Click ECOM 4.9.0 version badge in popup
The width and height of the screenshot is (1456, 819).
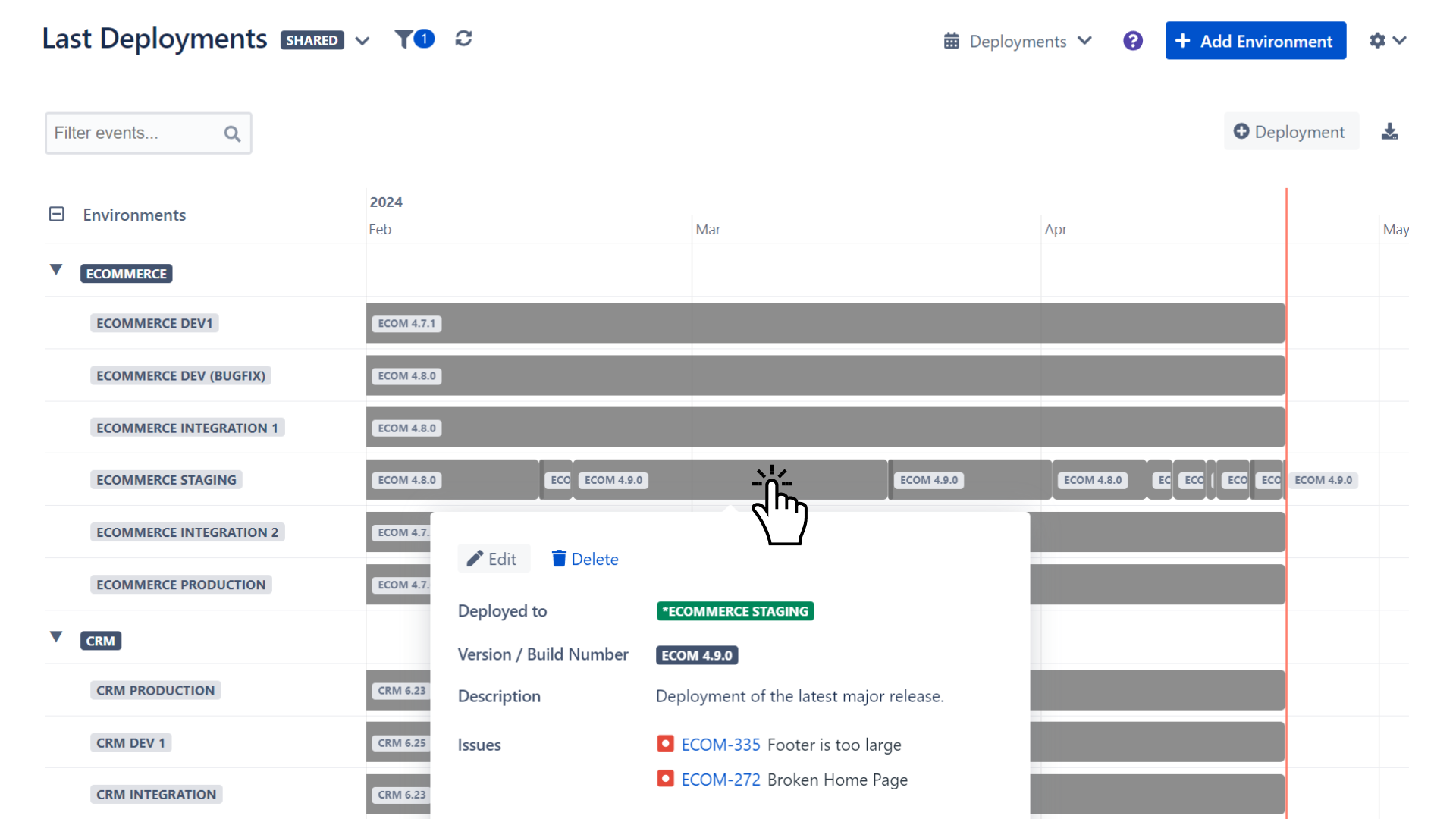point(697,655)
